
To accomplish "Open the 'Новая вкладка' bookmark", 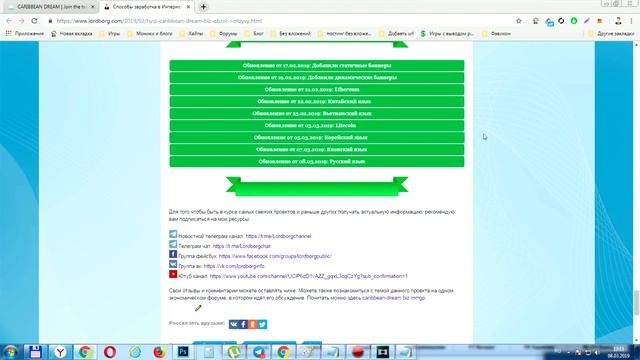I will click(72, 33).
